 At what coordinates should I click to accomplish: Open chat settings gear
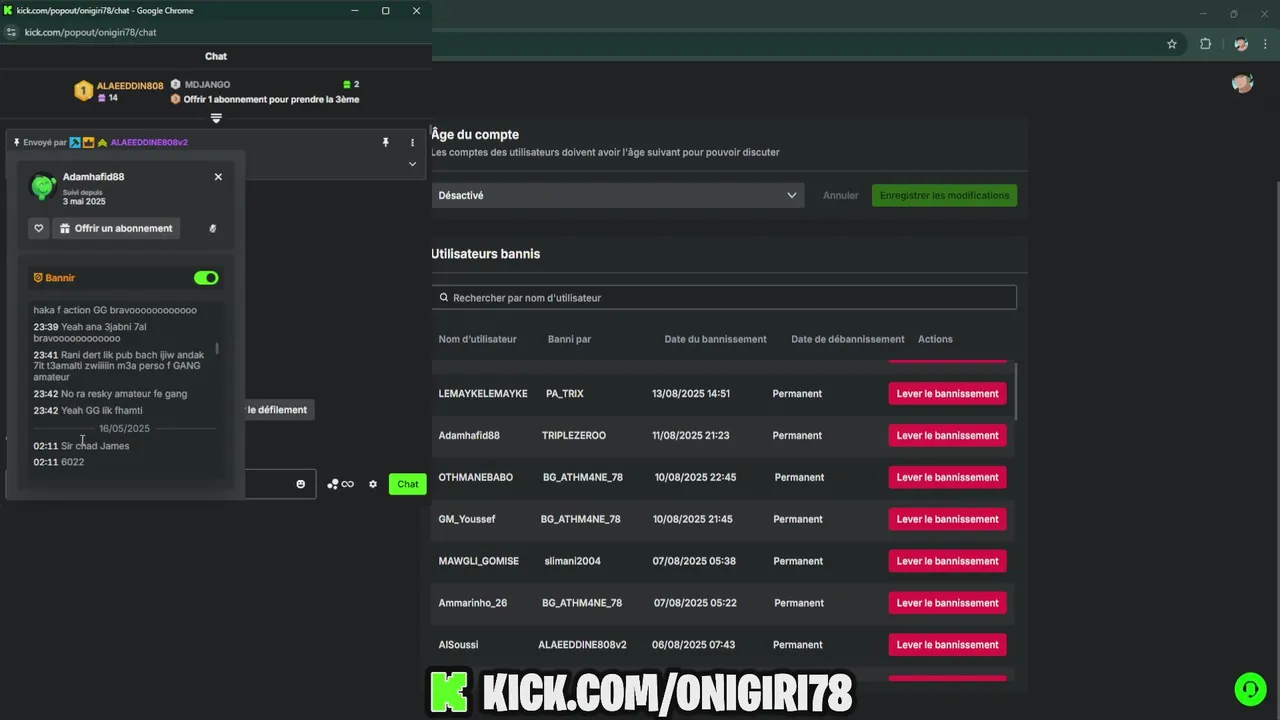(x=373, y=484)
